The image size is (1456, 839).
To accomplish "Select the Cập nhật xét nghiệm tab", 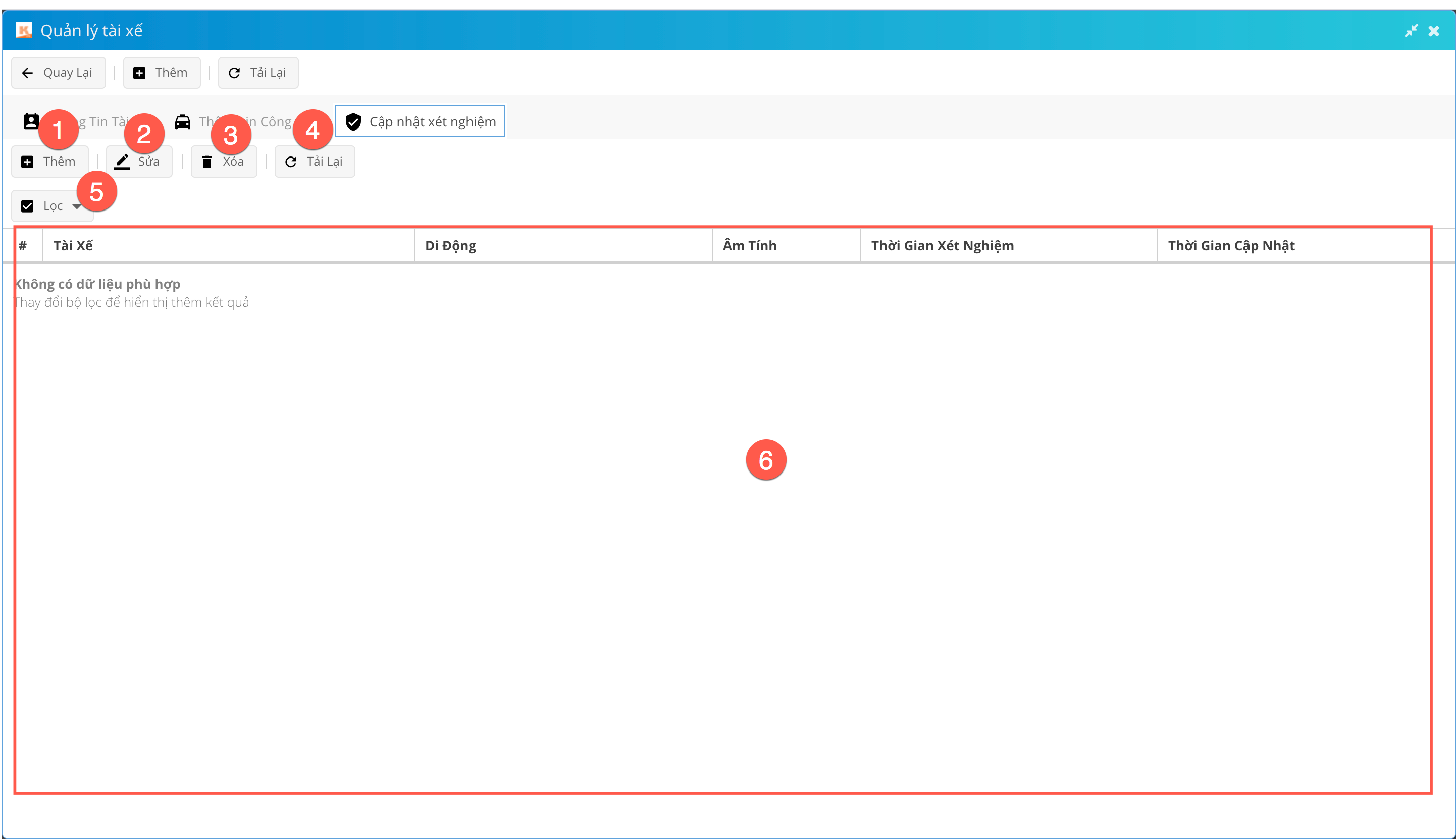I will (x=432, y=122).
